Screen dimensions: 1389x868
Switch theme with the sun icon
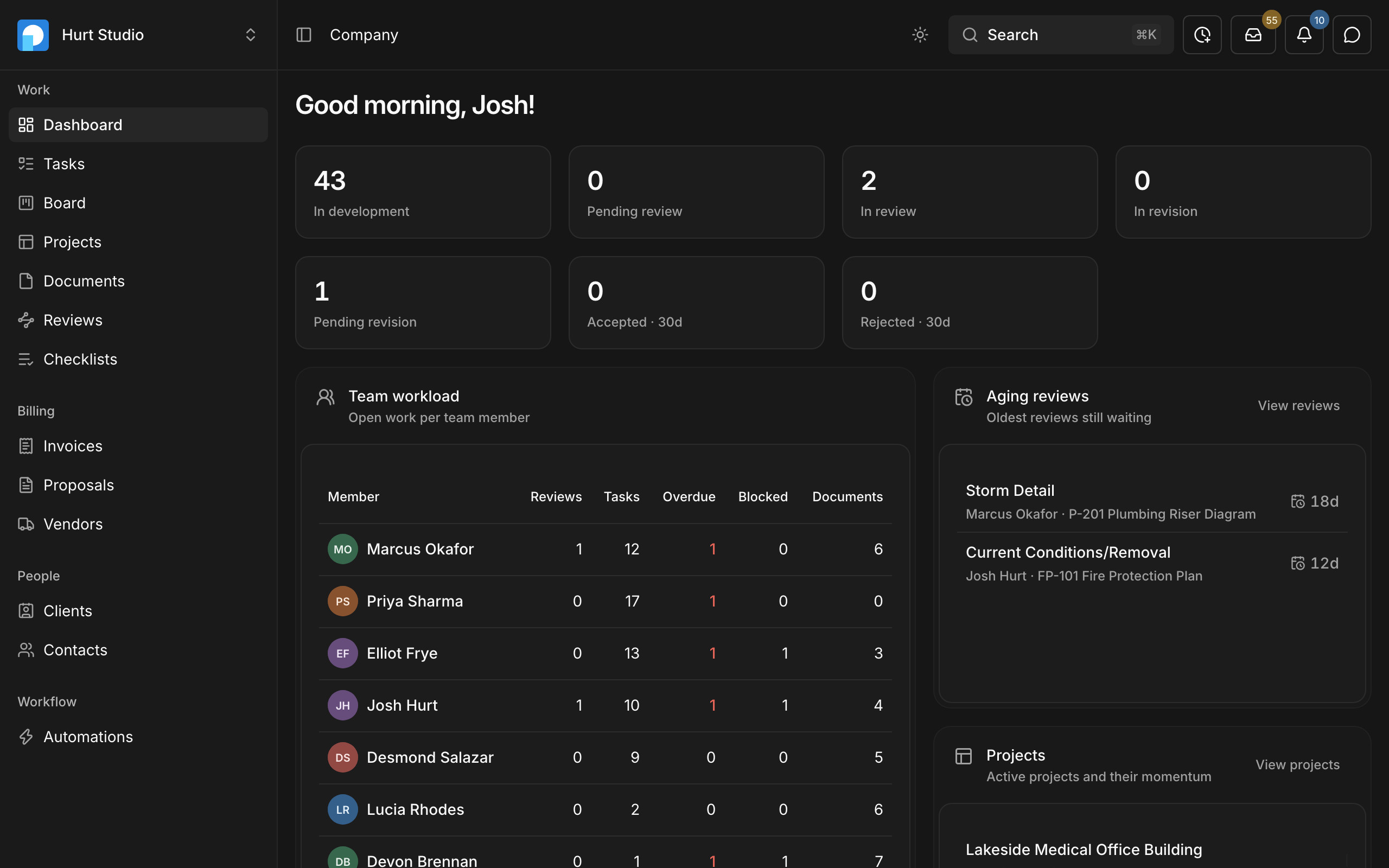pos(920,35)
